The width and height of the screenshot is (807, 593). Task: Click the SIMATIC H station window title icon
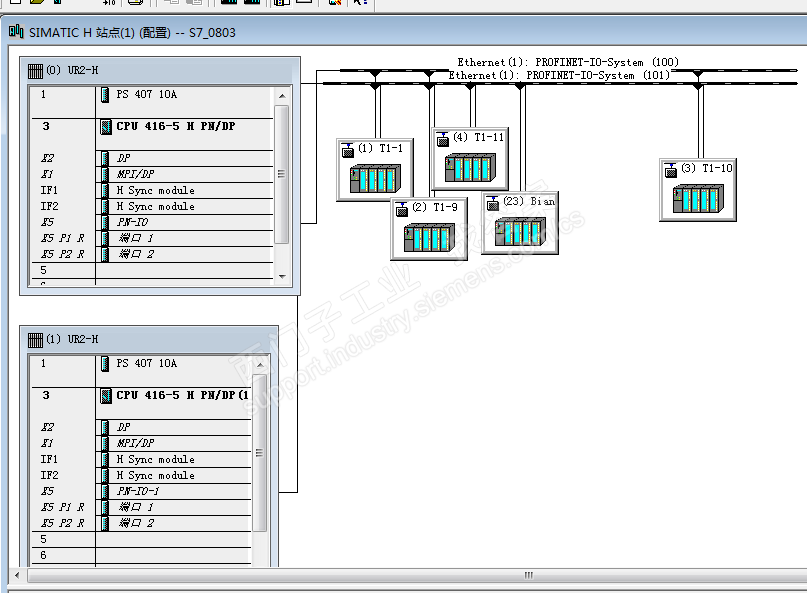[16, 32]
